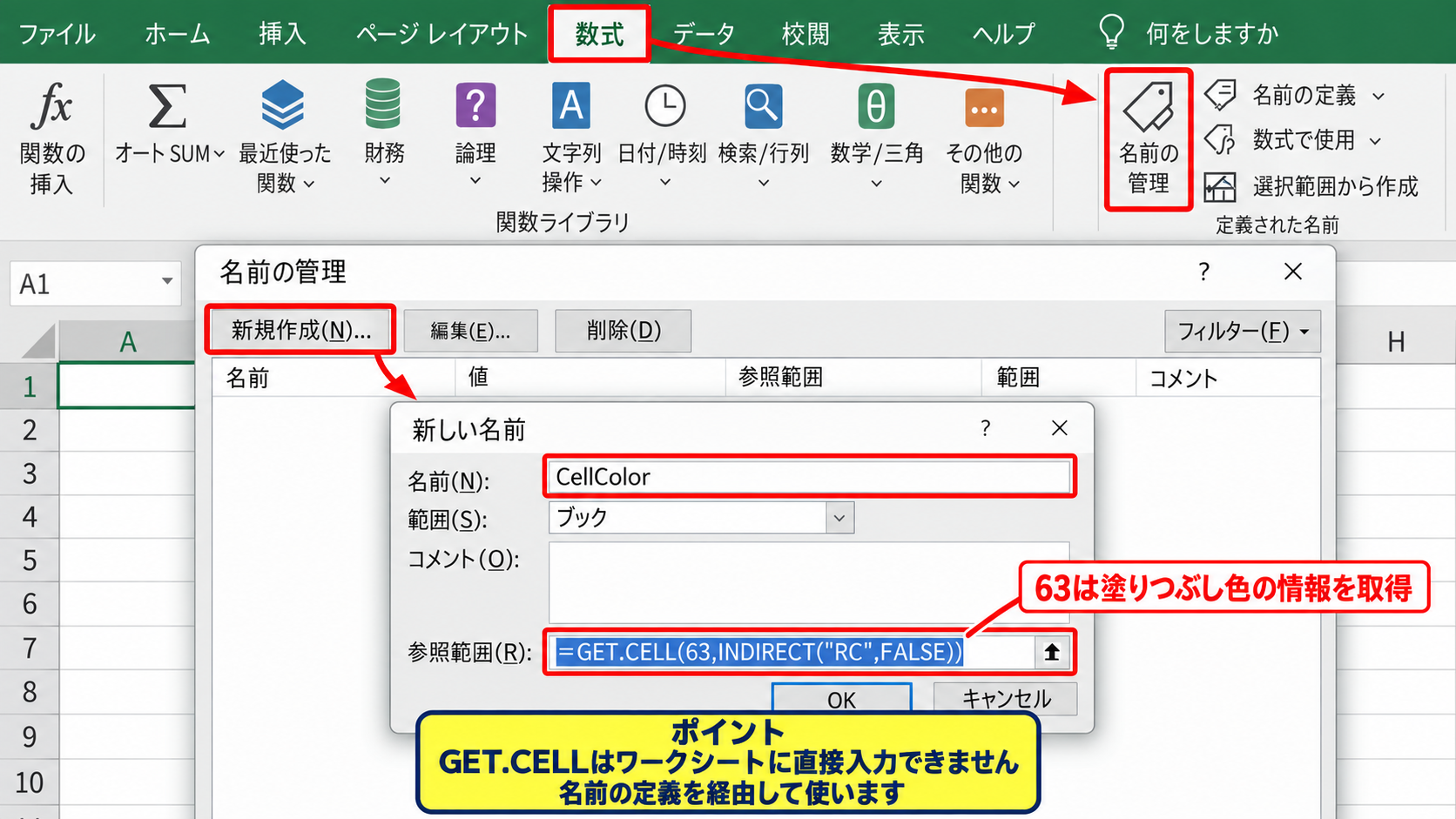Open the 論理 functions icon
The width and height of the screenshot is (1456, 819).
point(475,105)
